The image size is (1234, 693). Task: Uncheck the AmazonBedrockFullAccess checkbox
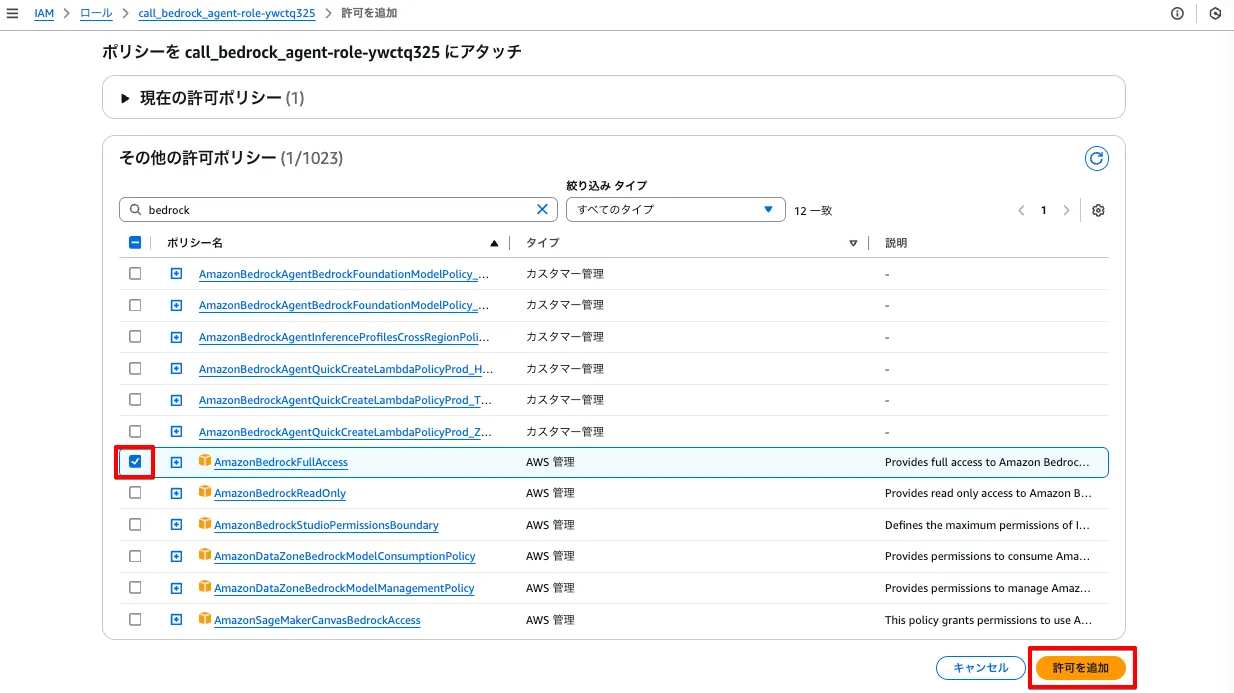pos(135,462)
